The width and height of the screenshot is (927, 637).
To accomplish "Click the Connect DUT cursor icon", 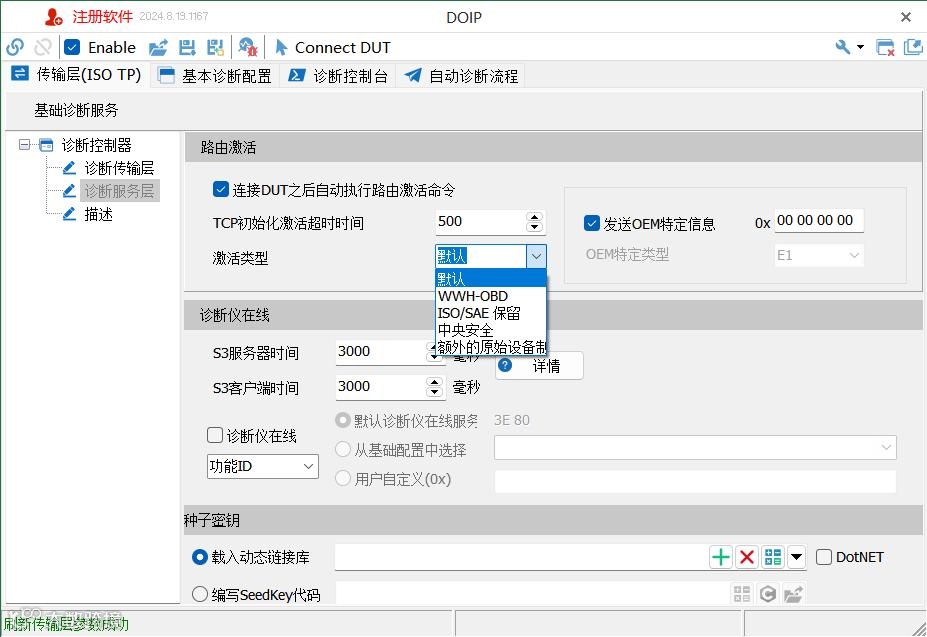I will 281,47.
